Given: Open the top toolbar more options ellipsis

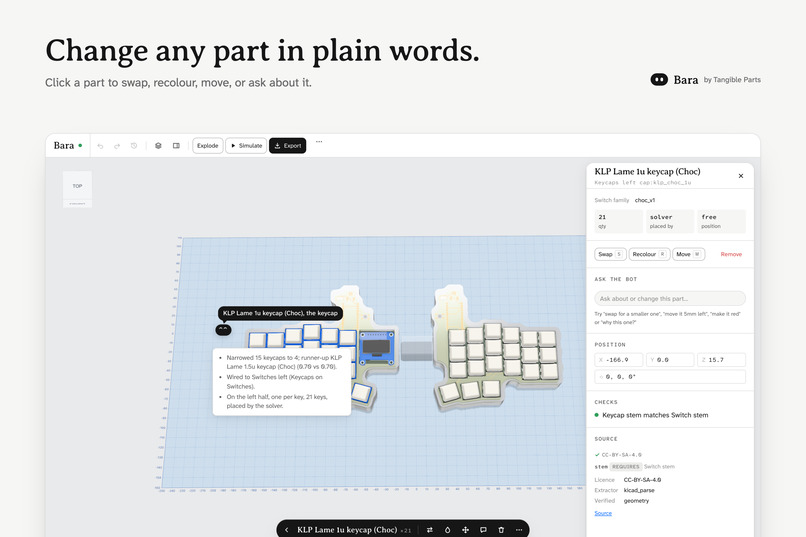Looking at the screenshot, I should (319, 142).
